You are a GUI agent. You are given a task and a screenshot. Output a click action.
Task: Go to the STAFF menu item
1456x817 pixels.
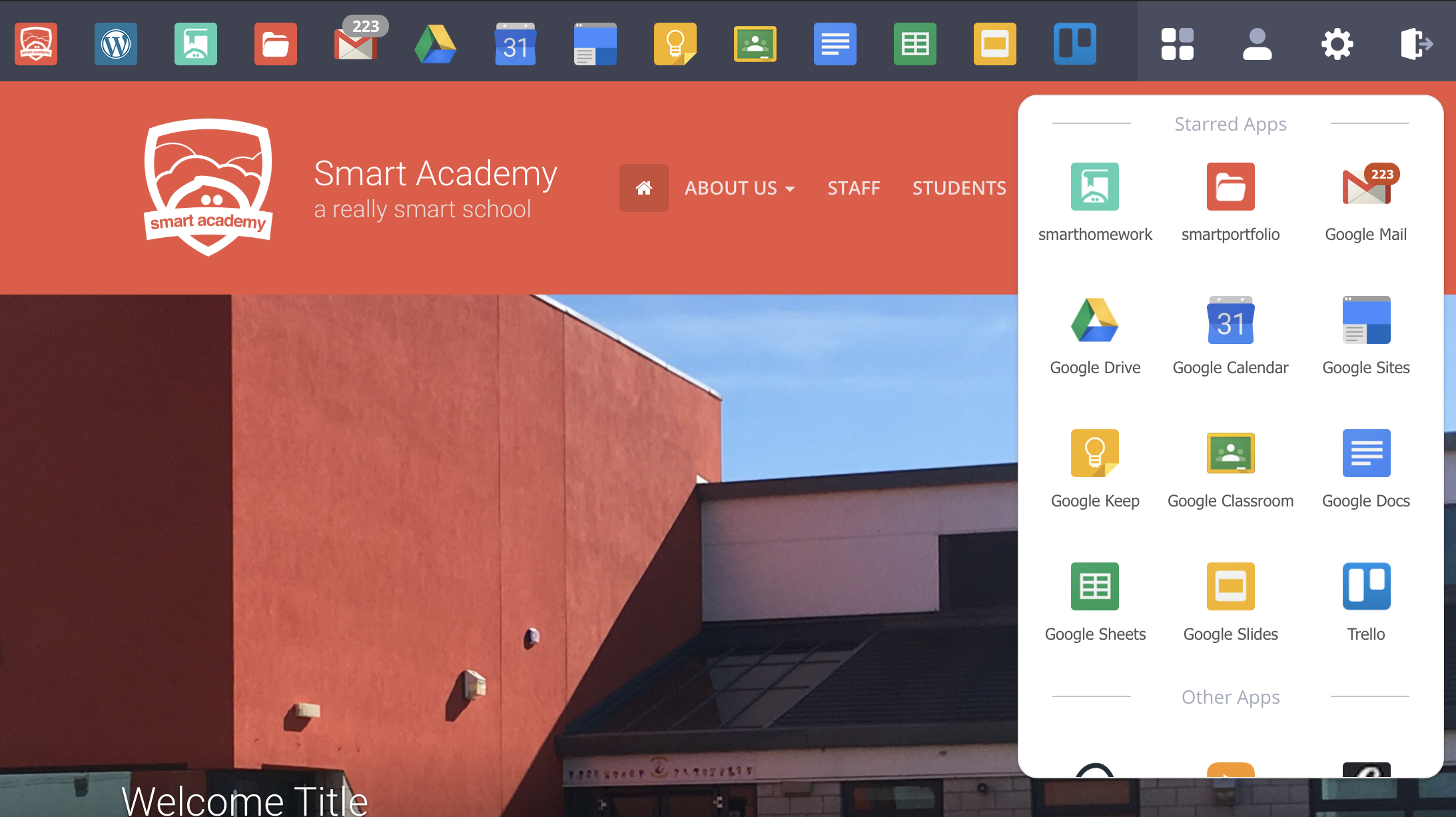click(x=853, y=188)
